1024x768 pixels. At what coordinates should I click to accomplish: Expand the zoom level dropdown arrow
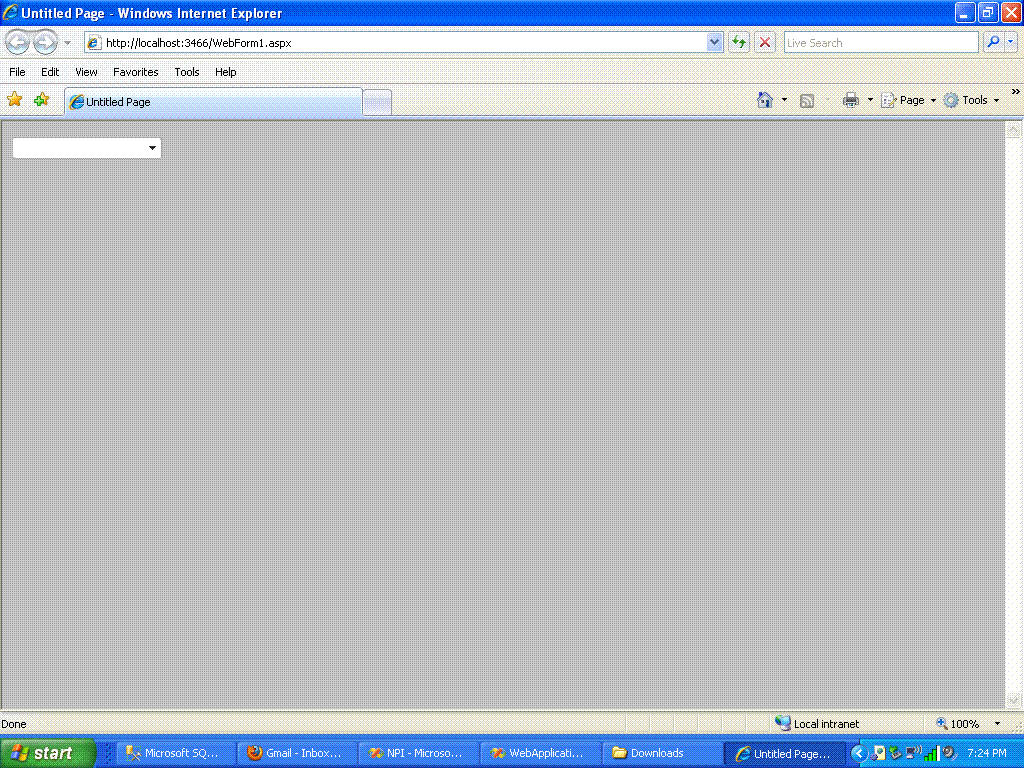coord(997,724)
